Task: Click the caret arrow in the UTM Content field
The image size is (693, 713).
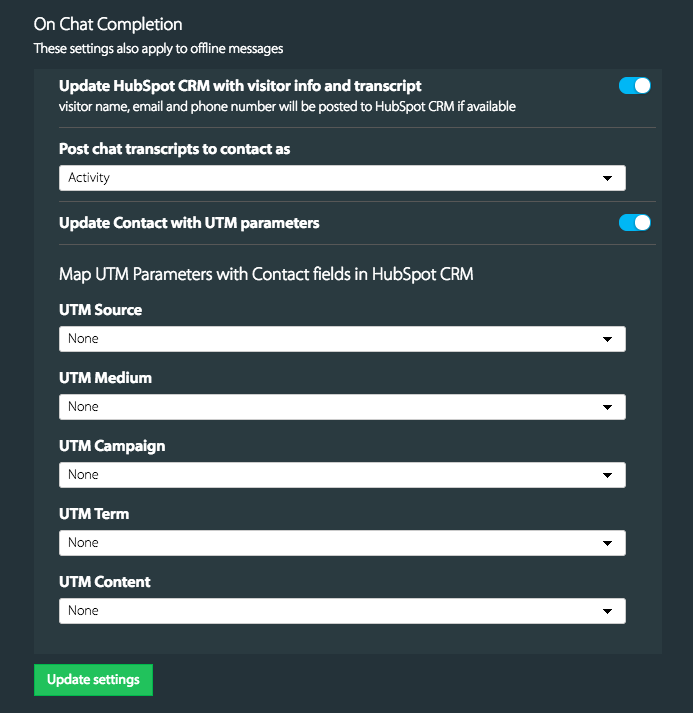Action: (607, 611)
